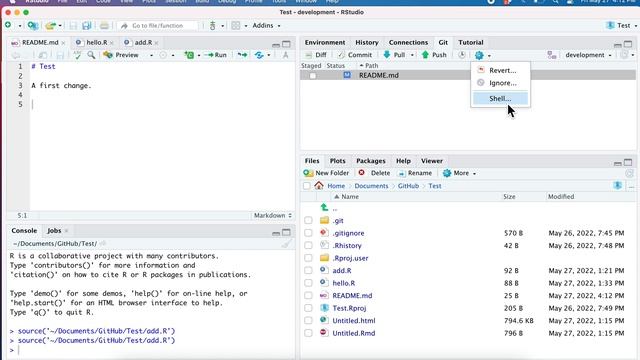The width and height of the screenshot is (640, 360).
Task: Open the Markdown file type selector
Action: [273, 215]
